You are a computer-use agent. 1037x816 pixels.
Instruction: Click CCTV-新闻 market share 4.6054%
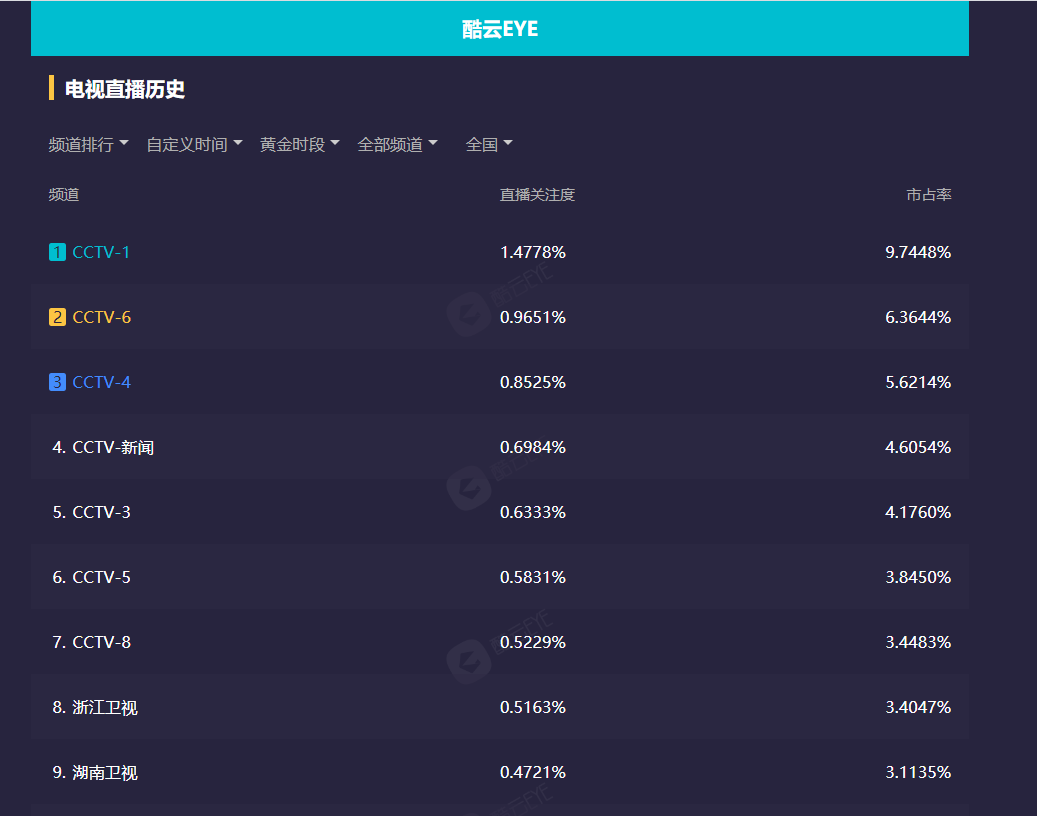click(x=918, y=447)
